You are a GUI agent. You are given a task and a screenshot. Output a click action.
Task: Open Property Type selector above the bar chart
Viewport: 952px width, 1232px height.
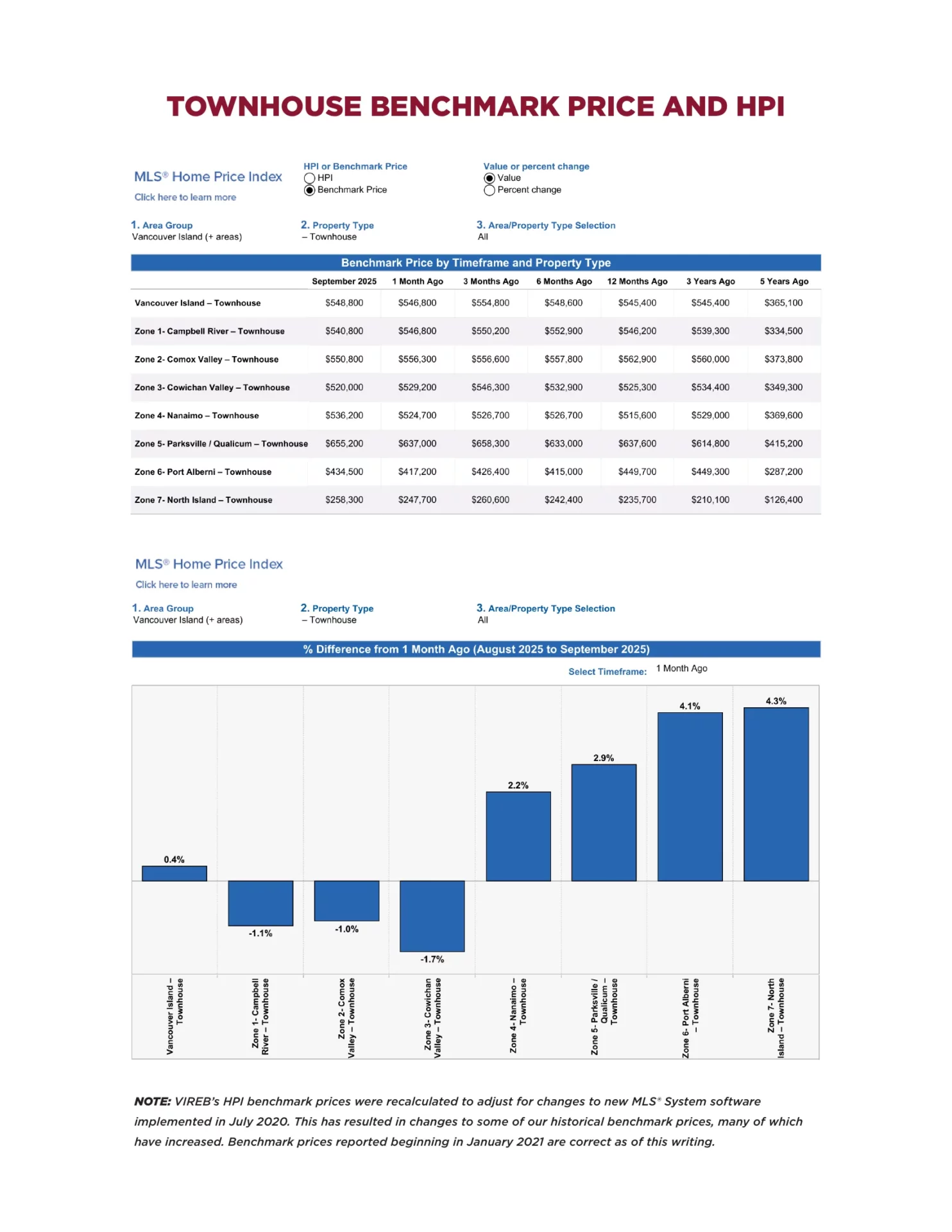tap(332, 620)
